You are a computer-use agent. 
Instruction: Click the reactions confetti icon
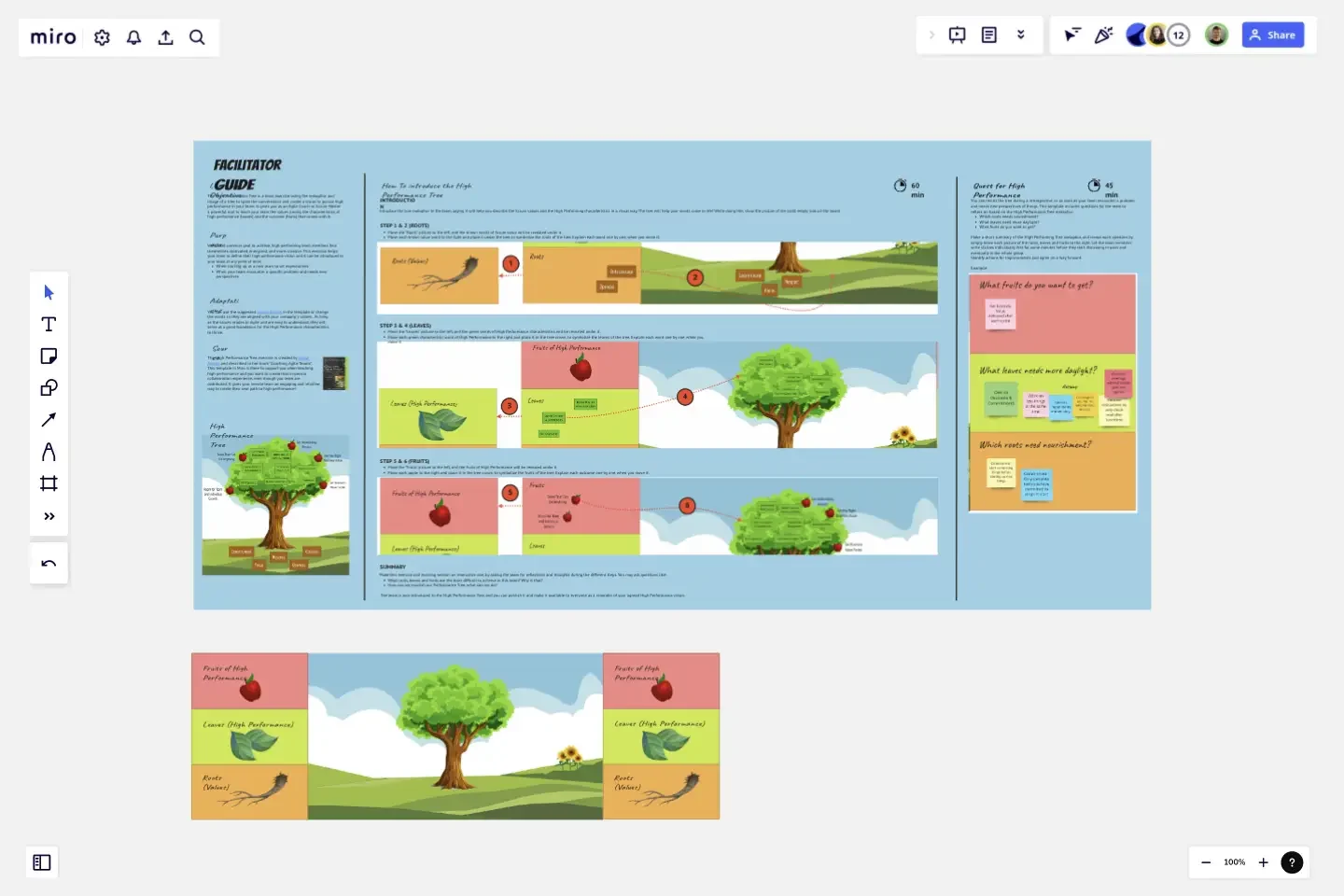pos(1104,35)
